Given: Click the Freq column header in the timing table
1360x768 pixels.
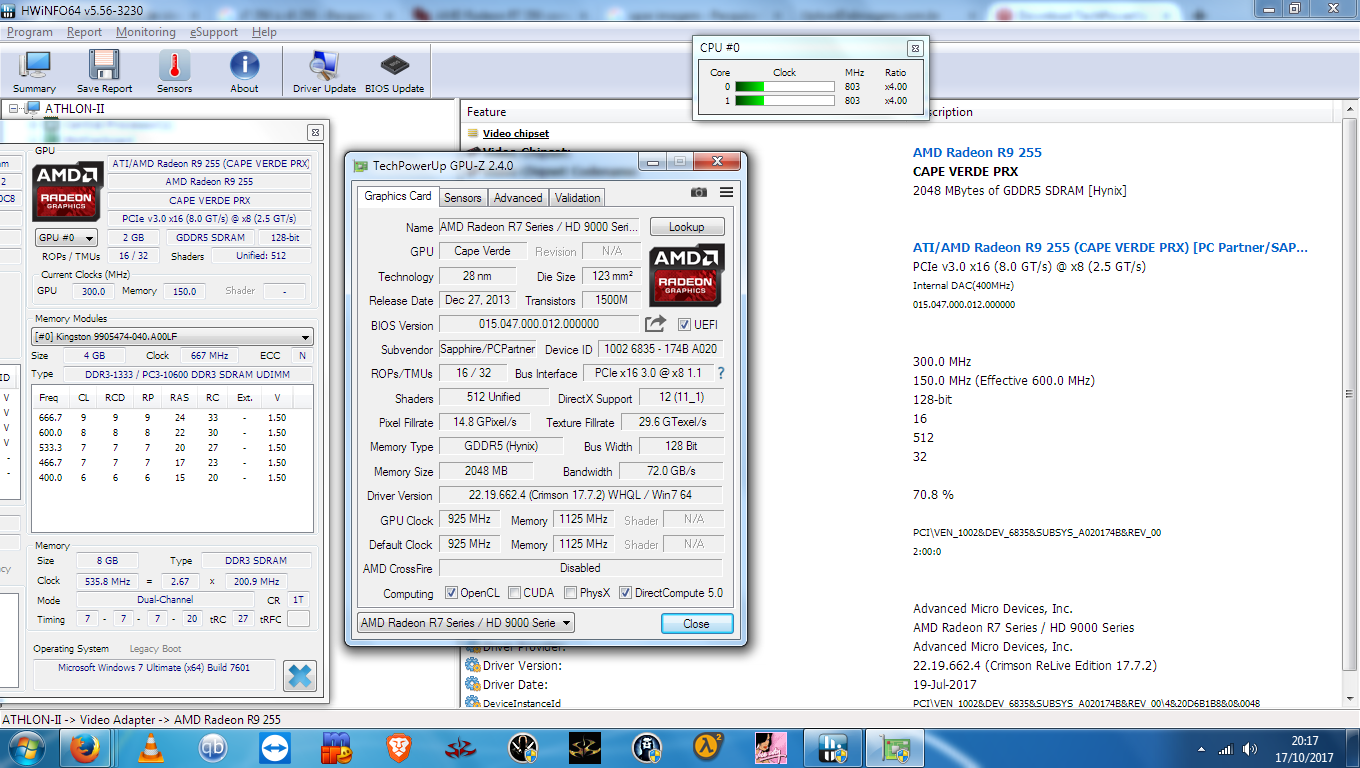Looking at the screenshot, I should click(49, 398).
